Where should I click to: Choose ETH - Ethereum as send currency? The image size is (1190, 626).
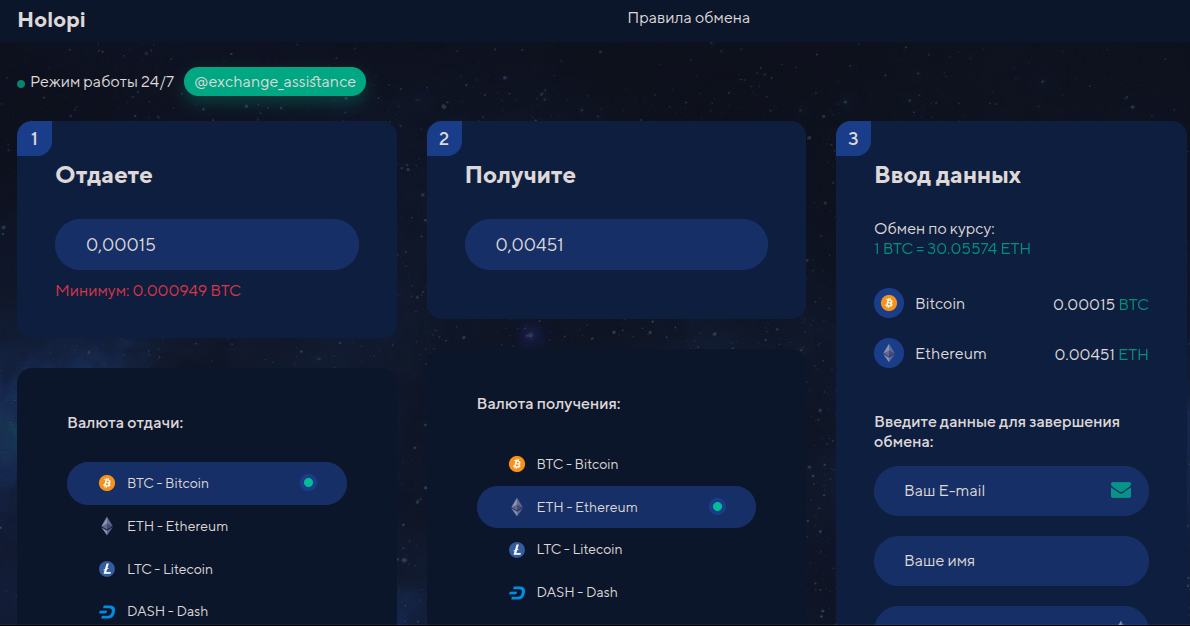[178, 526]
